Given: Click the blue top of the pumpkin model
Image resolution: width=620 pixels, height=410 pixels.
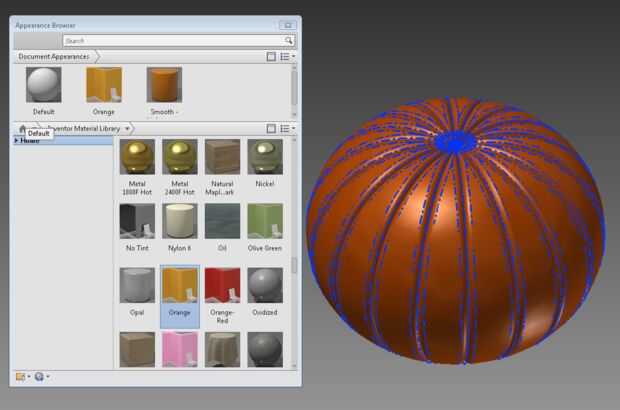Looking at the screenshot, I should tap(455, 142).
